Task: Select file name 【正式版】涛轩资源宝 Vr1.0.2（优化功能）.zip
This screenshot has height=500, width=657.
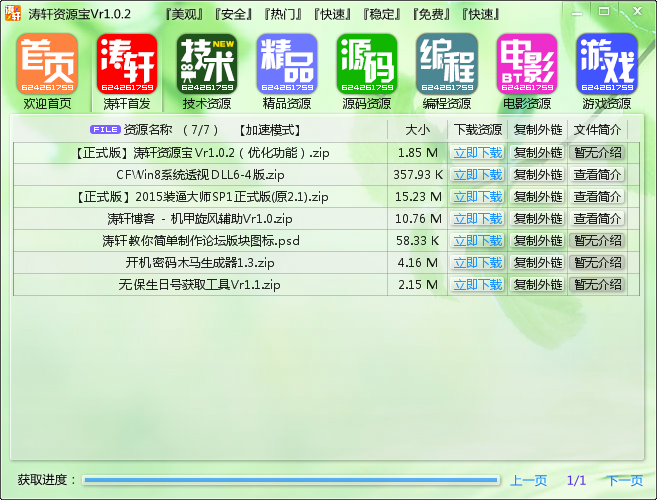Action: coord(201,153)
